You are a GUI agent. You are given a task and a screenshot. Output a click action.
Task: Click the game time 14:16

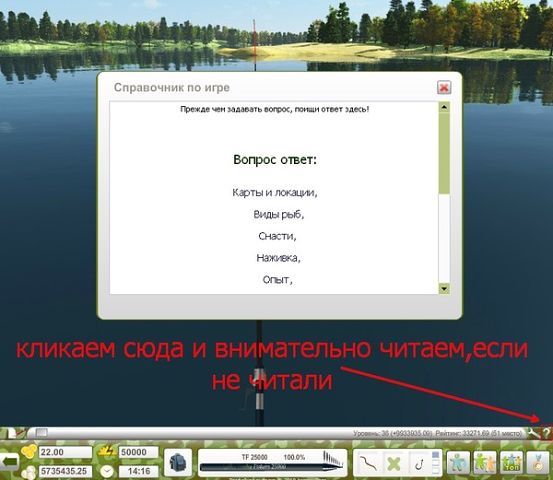click(x=138, y=471)
